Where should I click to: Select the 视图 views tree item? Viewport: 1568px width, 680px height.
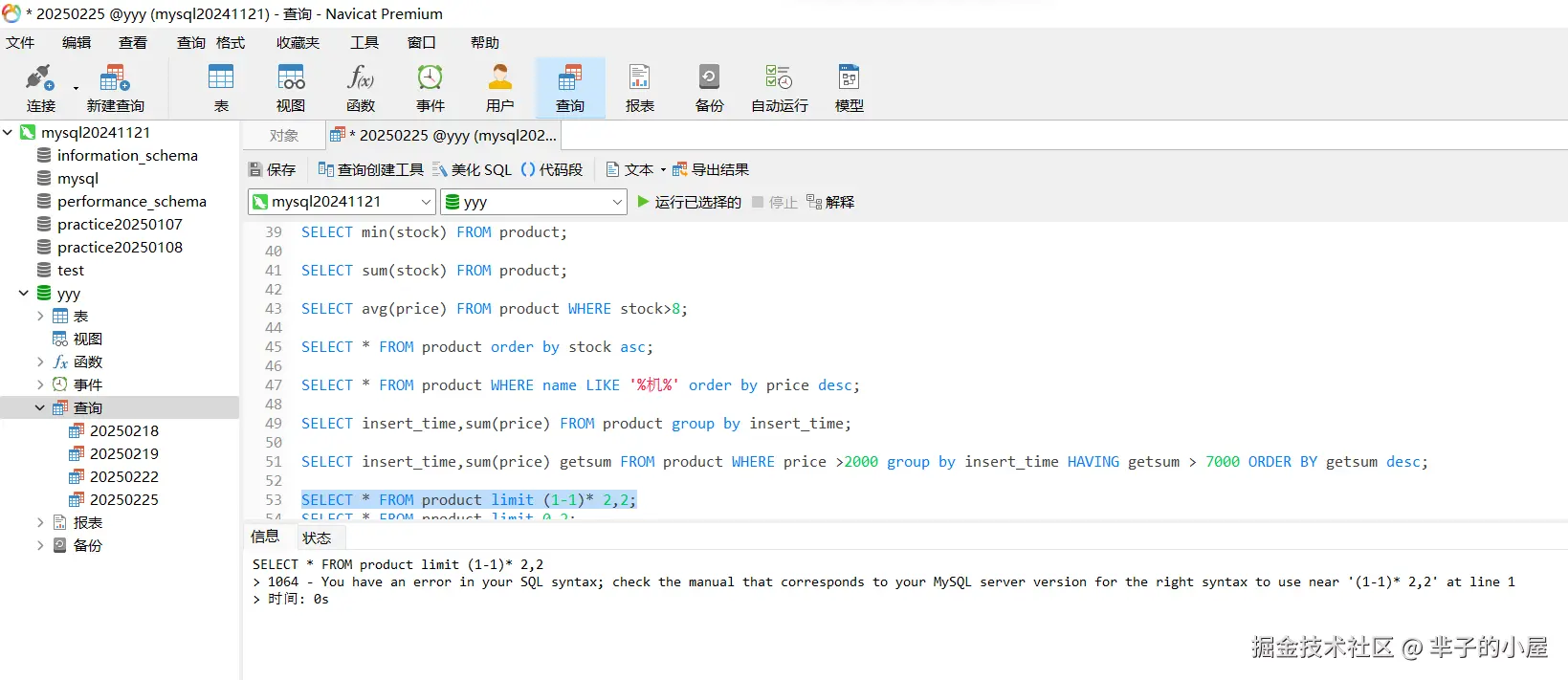coord(87,339)
